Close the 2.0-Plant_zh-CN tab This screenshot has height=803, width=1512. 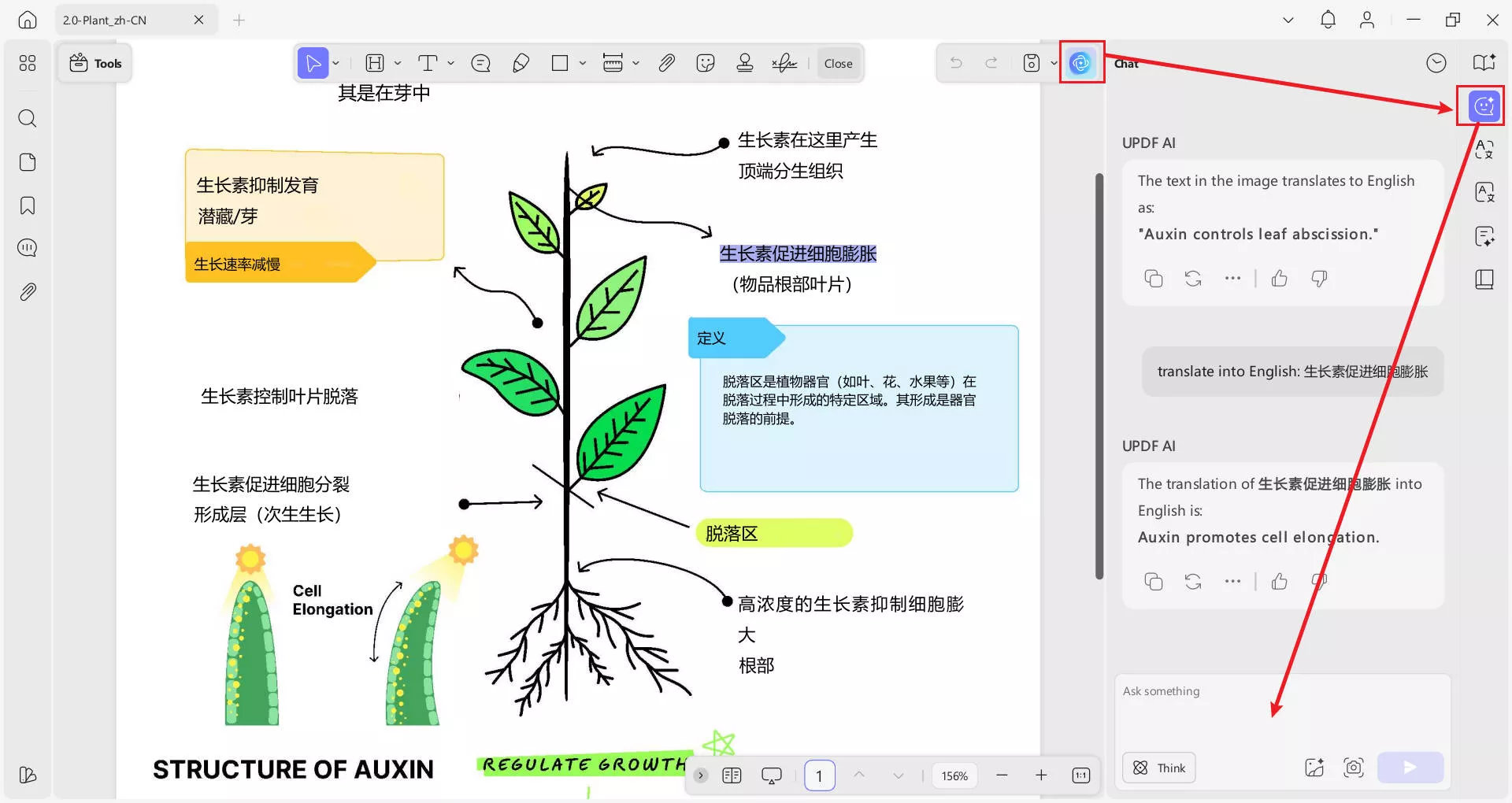pos(198,20)
